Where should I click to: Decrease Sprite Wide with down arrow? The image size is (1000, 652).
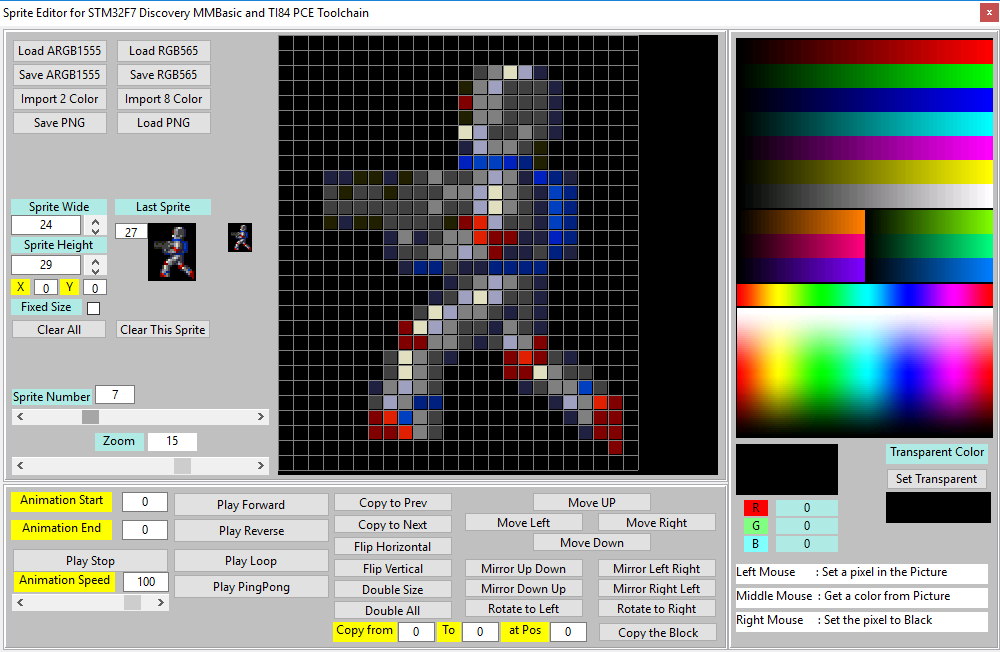click(x=95, y=230)
